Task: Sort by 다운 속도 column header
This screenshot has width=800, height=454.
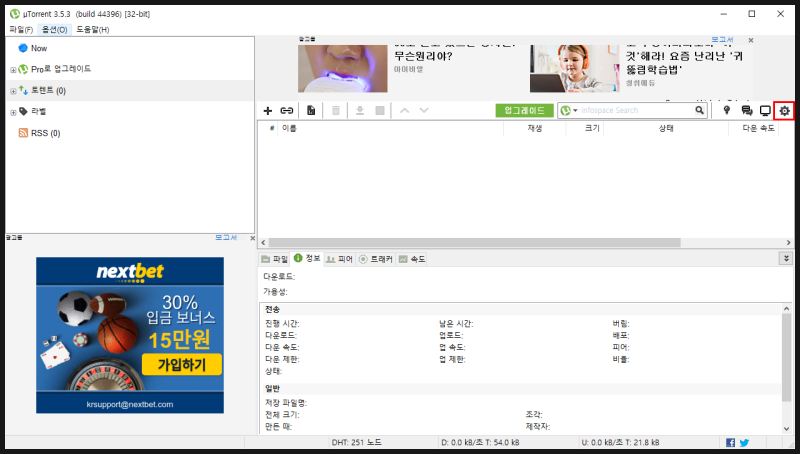Action: [x=758, y=129]
